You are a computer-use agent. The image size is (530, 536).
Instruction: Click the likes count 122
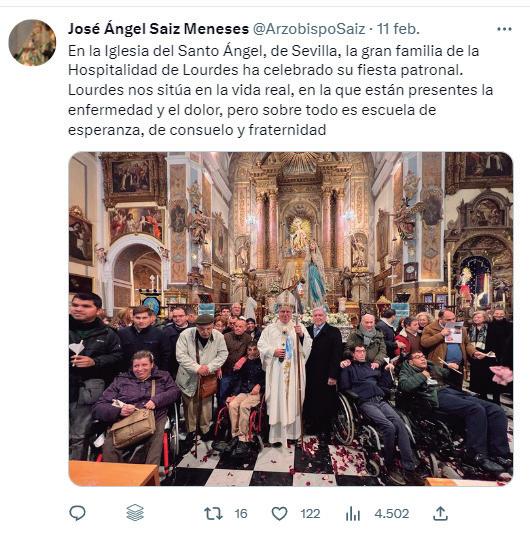310,513
